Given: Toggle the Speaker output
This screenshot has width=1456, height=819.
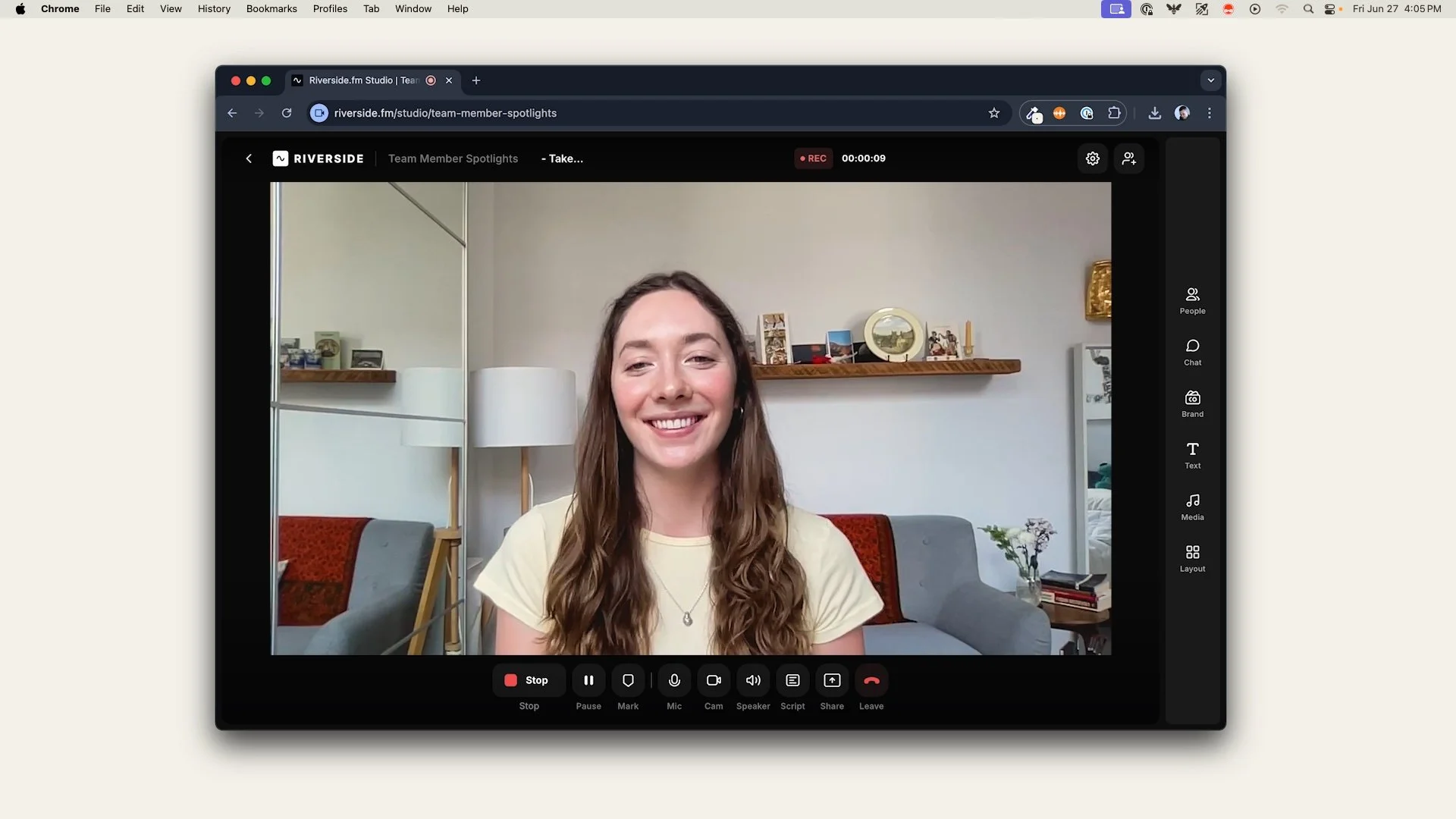Looking at the screenshot, I should (x=753, y=680).
